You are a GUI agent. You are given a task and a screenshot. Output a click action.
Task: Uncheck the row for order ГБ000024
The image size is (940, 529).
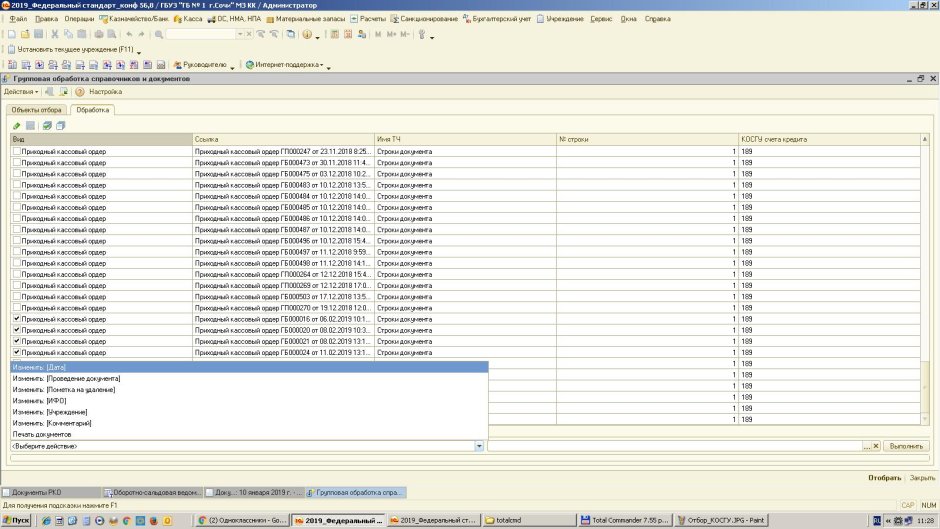pos(17,352)
